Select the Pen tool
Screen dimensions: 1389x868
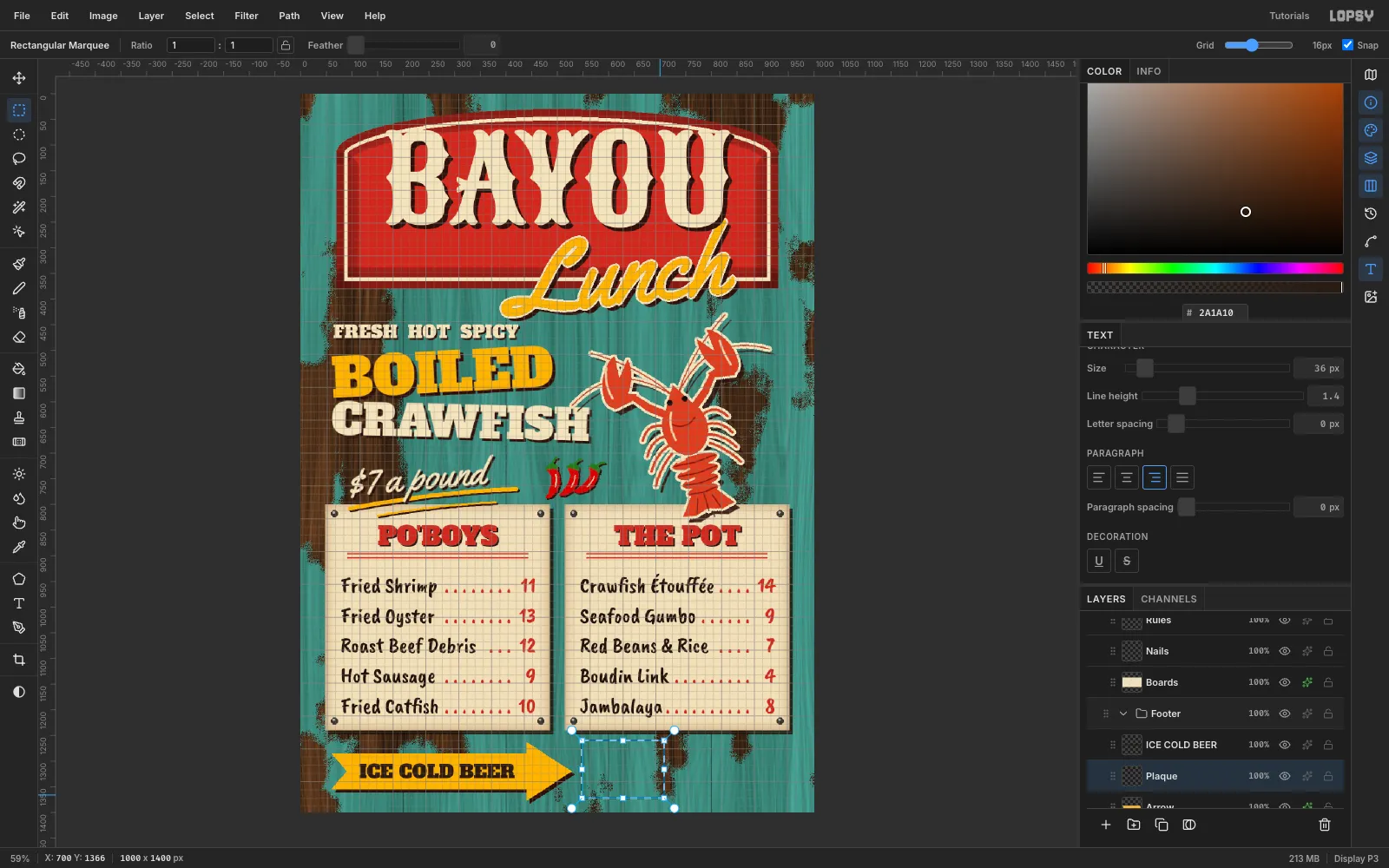coord(19,628)
